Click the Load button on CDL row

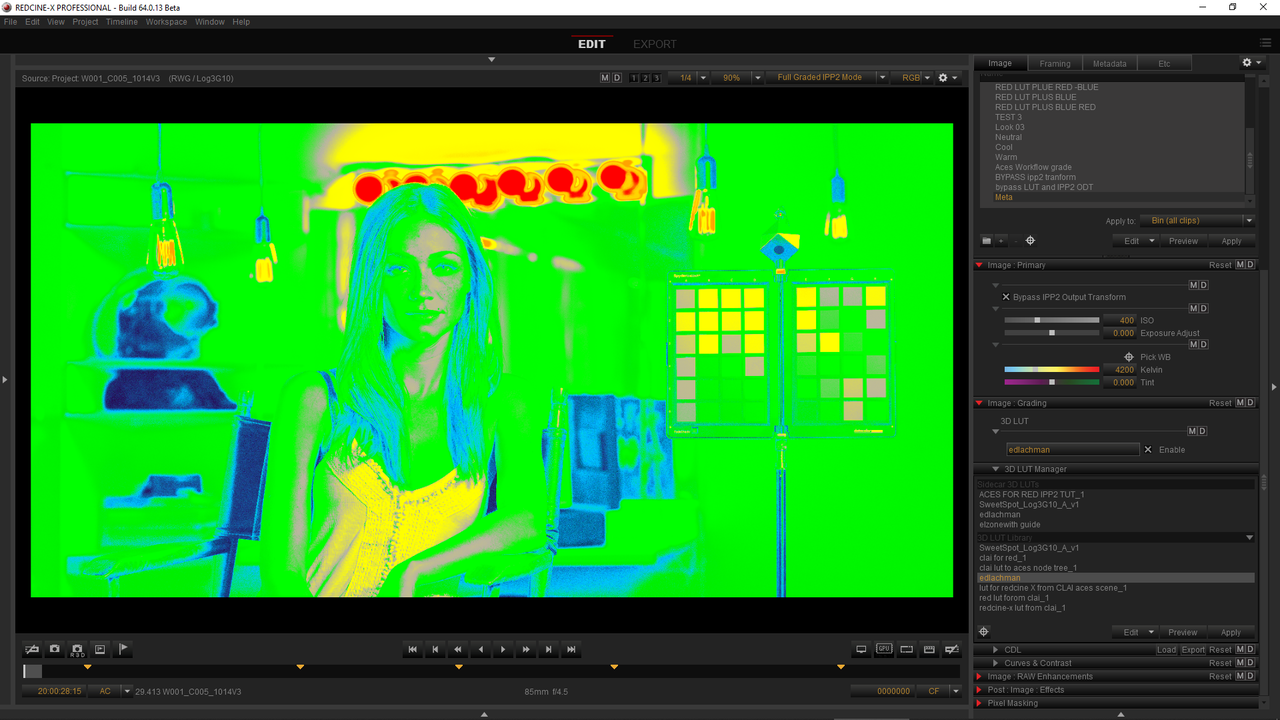pos(1167,650)
